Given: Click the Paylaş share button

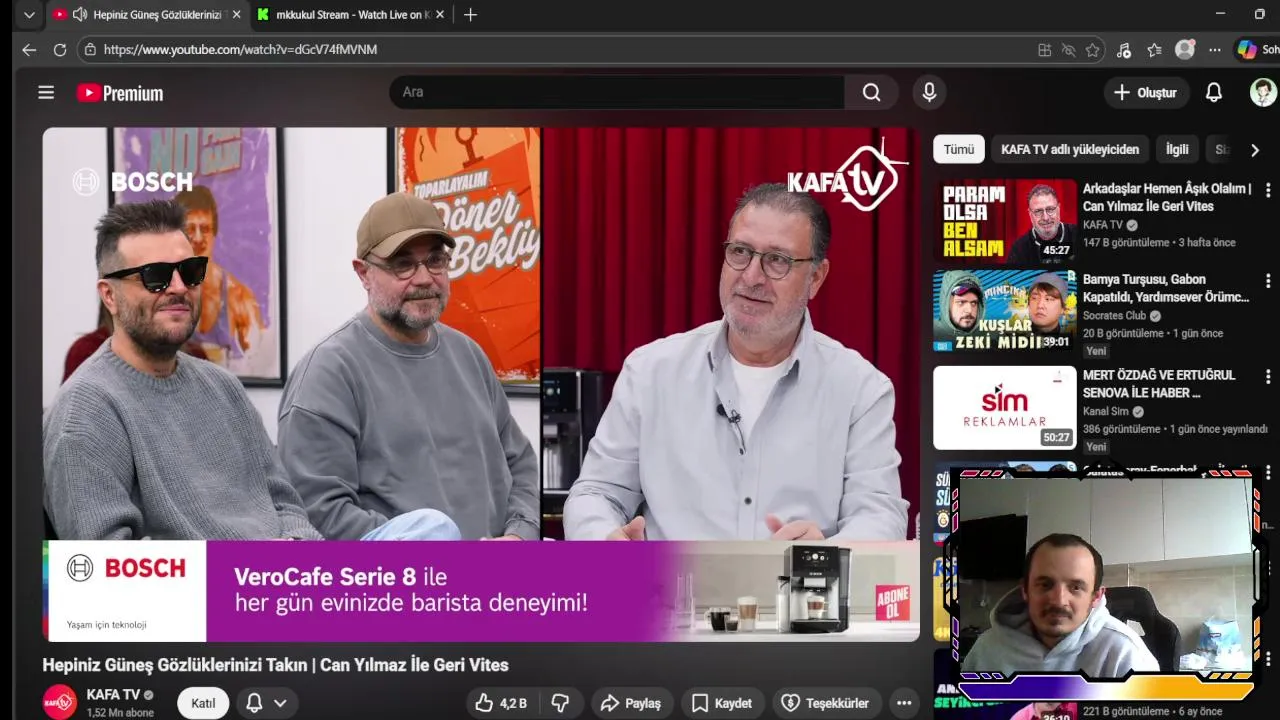Looking at the screenshot, I should coord(630,703).
